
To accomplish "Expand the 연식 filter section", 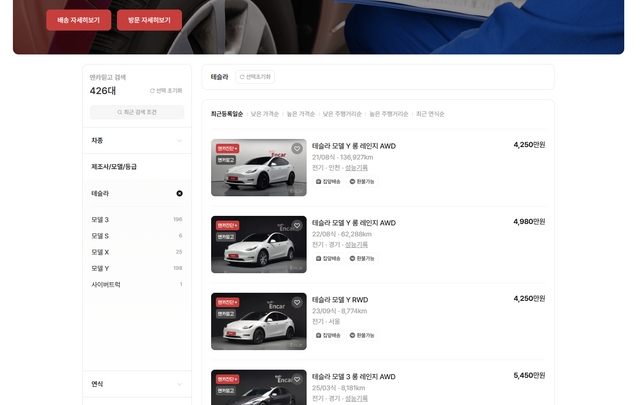I will click(137, 384).
